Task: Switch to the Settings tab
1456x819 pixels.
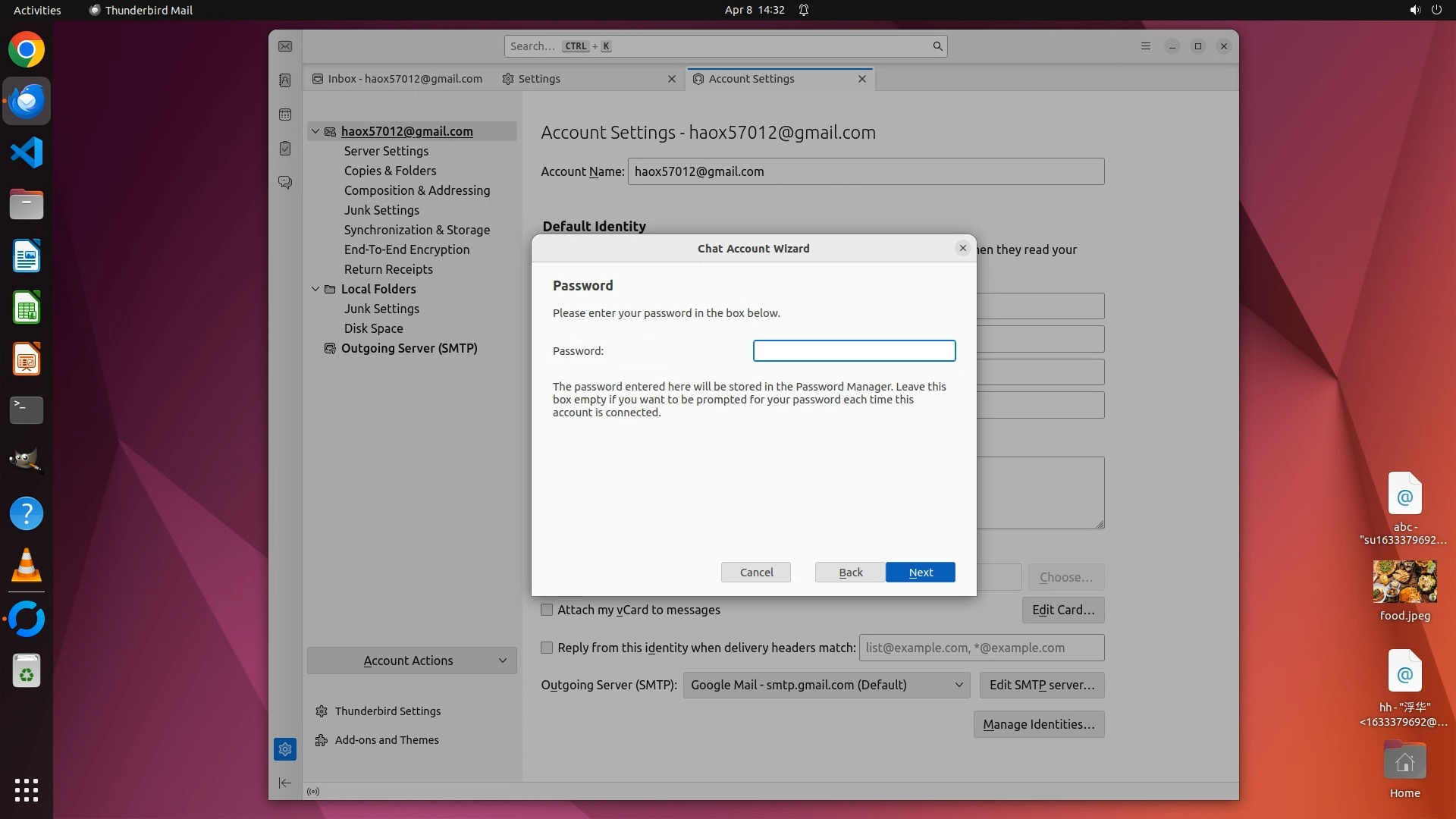Action: point(539,79)
